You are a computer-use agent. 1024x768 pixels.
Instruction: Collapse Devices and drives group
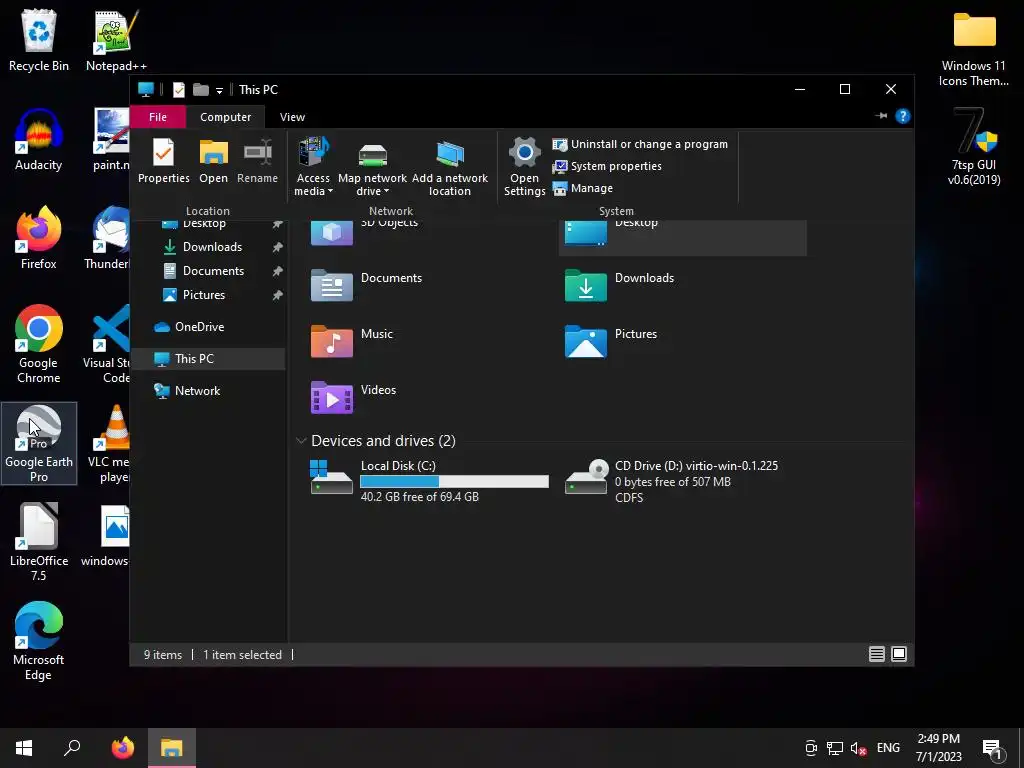(x=301, y=441)
